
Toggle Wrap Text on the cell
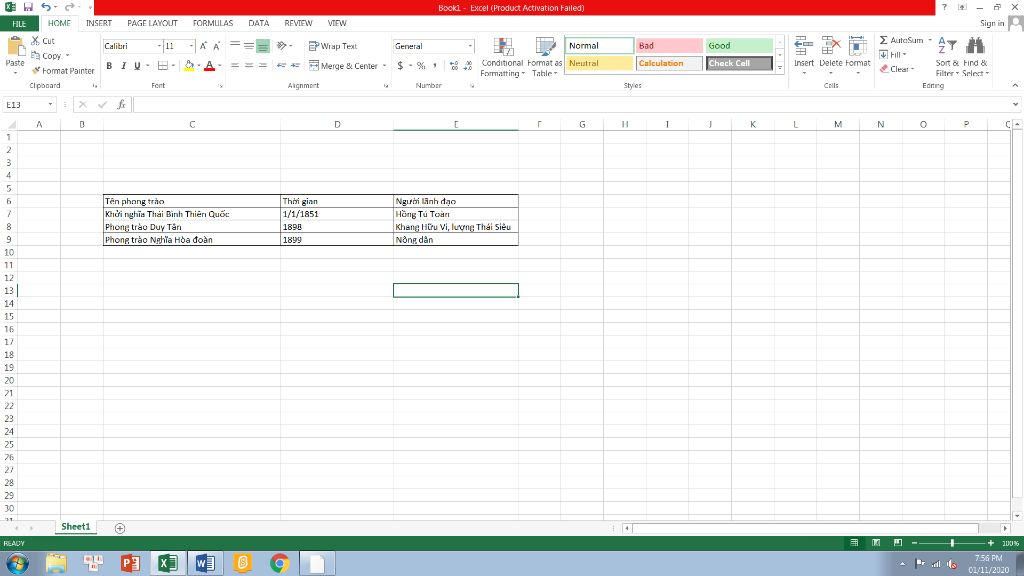coord(333,46)
